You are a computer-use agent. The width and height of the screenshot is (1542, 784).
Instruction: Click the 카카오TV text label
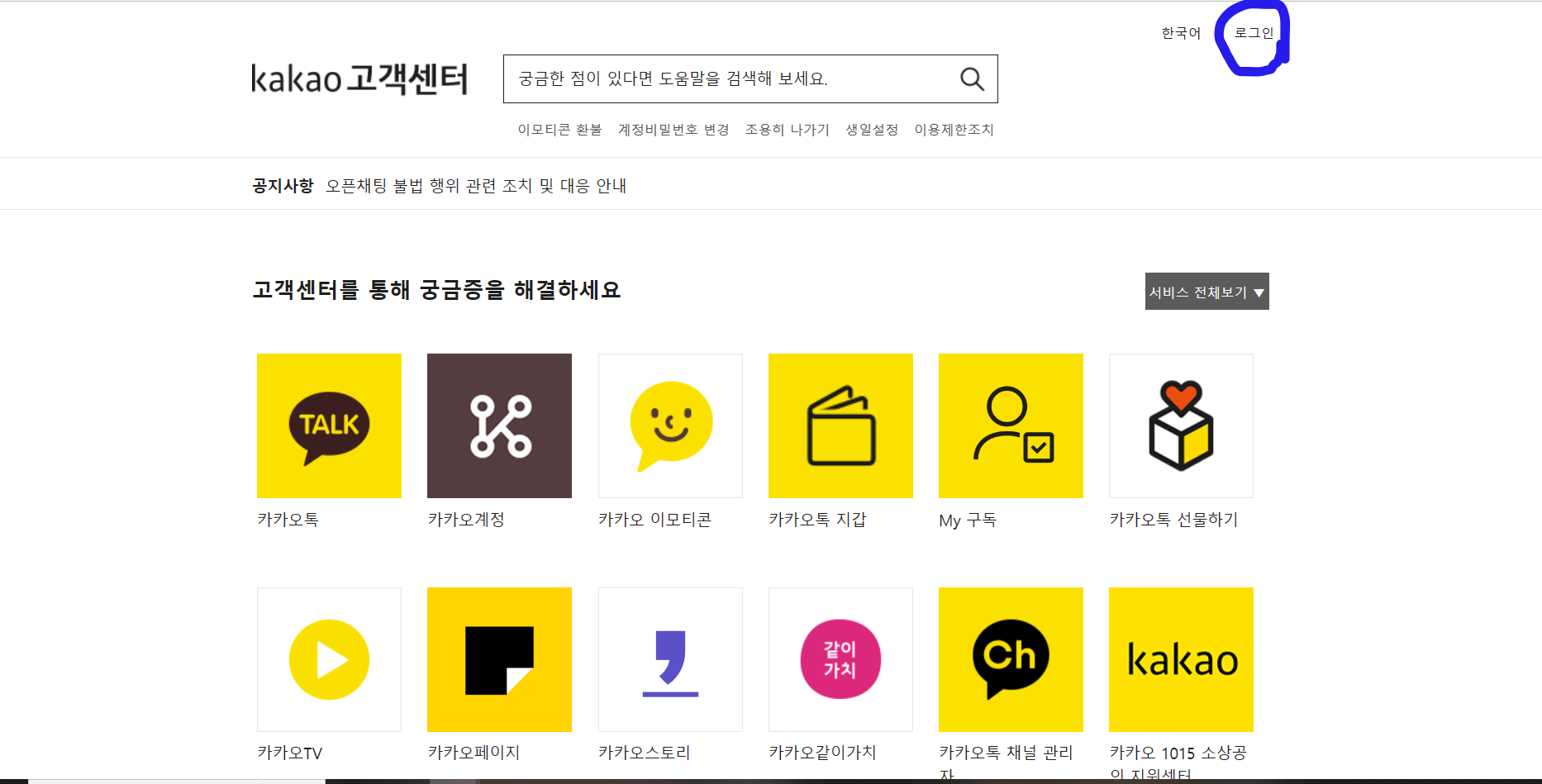[x=289, y=753]
